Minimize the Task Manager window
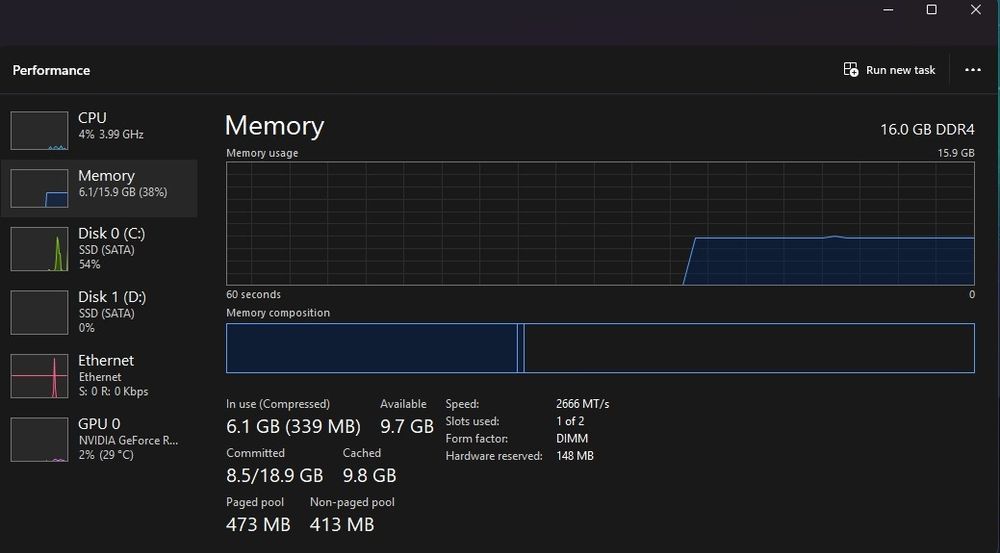 (888, 10)
